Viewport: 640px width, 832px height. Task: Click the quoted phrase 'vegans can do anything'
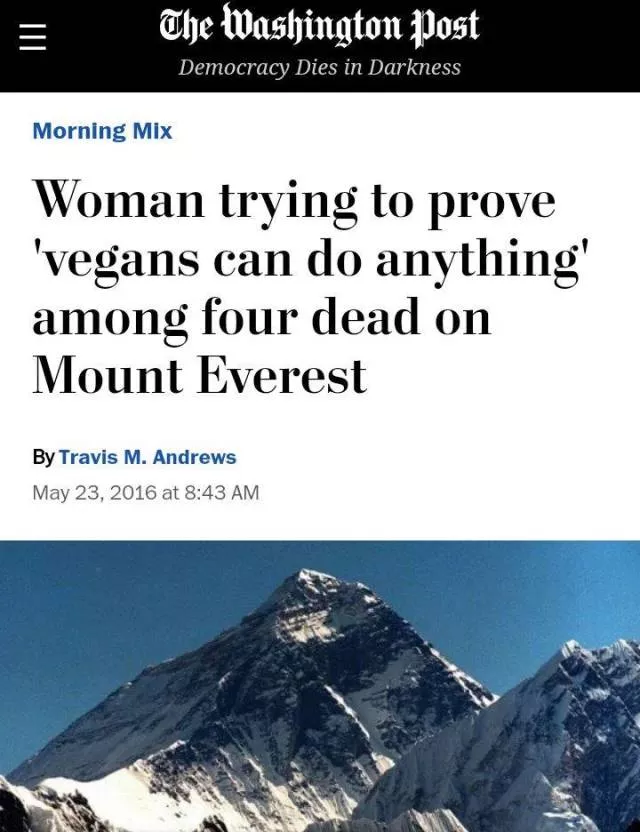(x=311, y=261)
